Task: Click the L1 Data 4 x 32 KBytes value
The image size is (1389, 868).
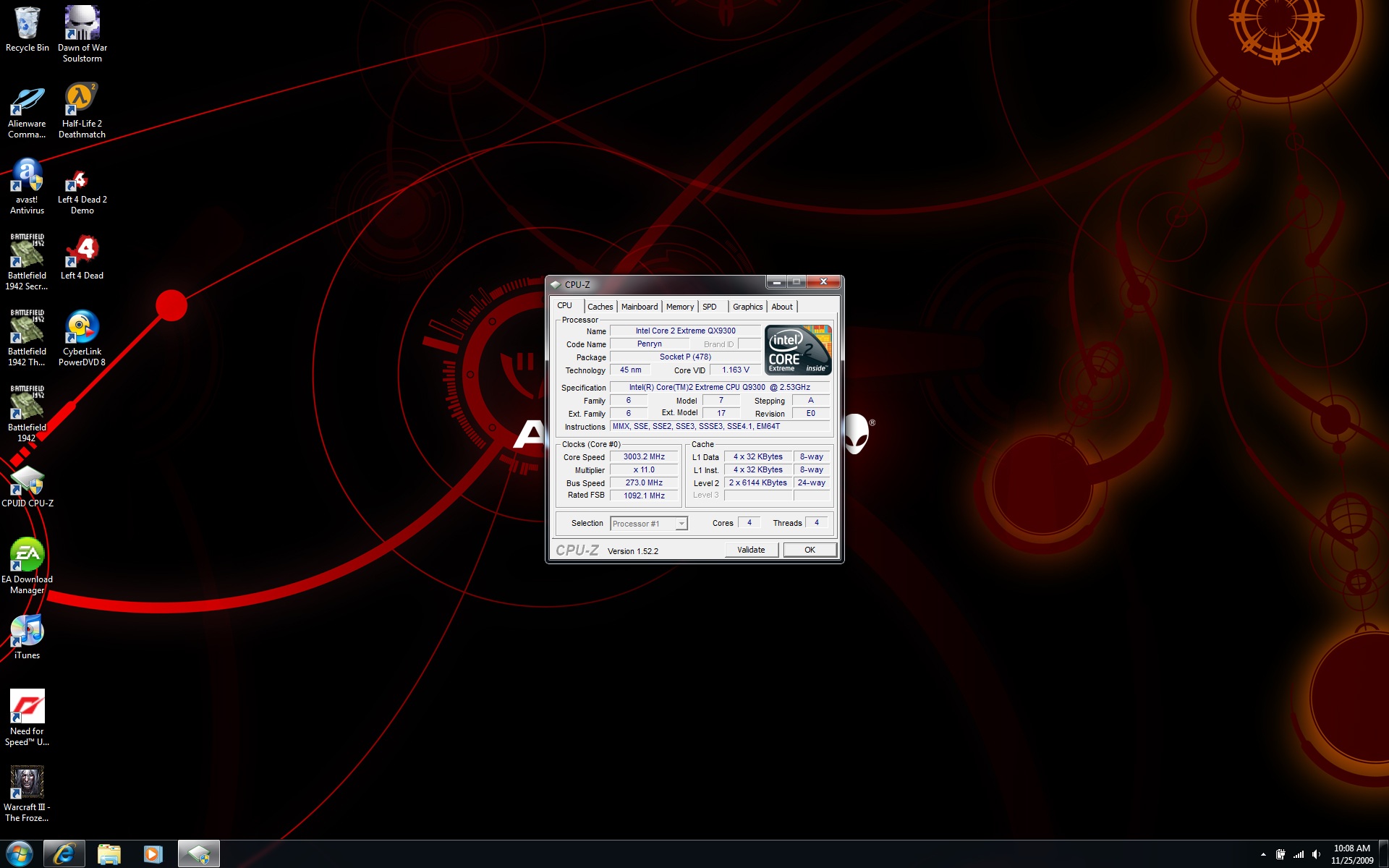Action: pyautogui.click(x=757, y=457)
